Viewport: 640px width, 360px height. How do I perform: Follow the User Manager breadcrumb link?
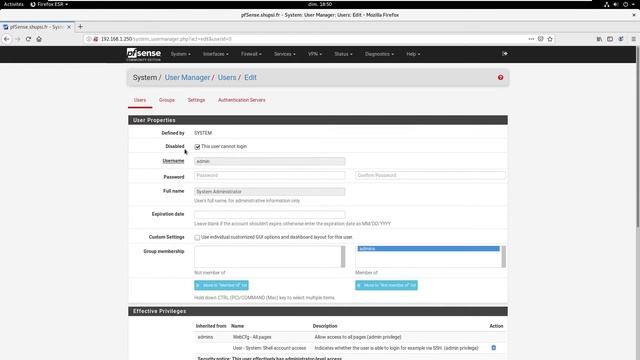click(x=187, y=78)
